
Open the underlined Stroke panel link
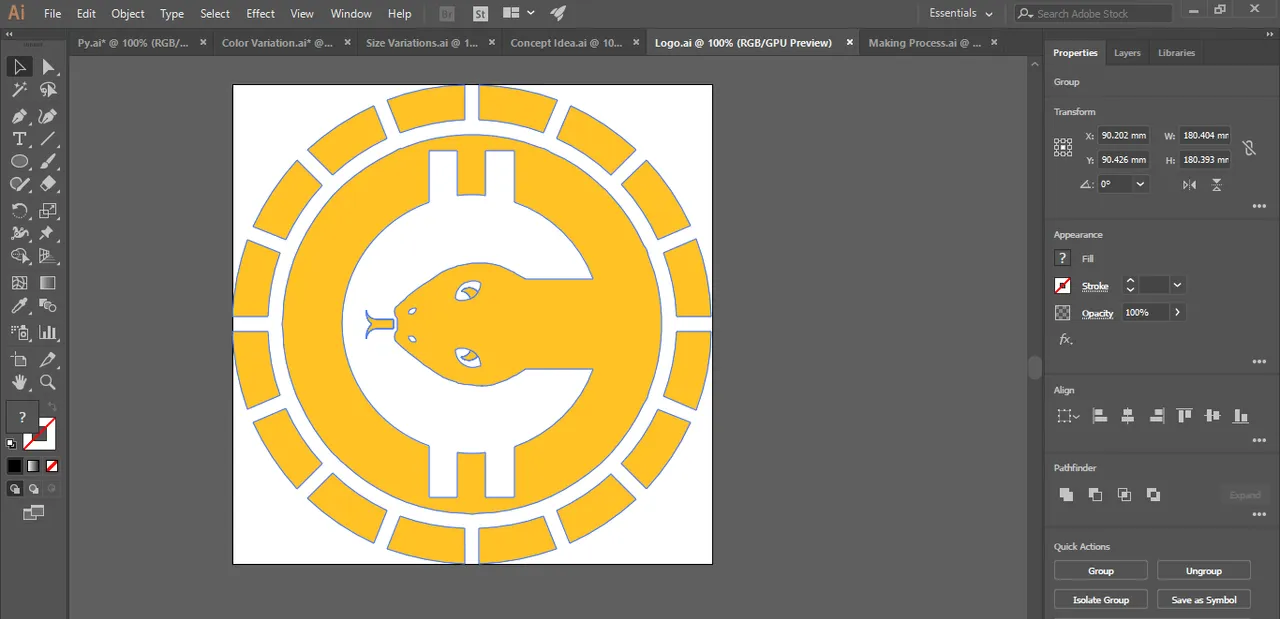coord(1095,286)
